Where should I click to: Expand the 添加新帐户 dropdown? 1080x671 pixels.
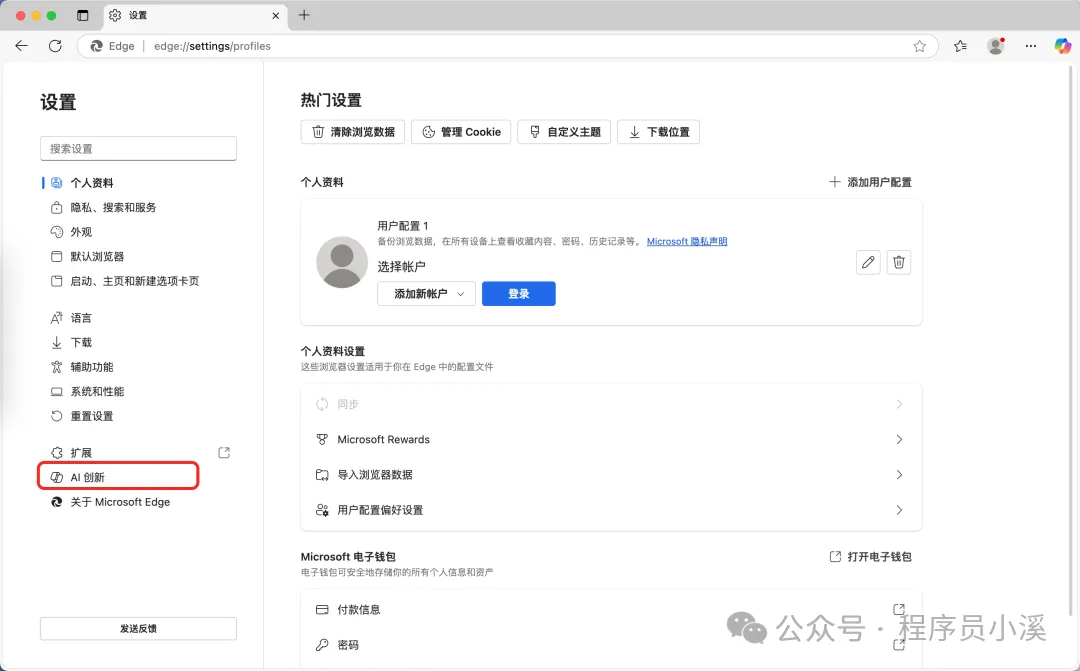[426, 293]
